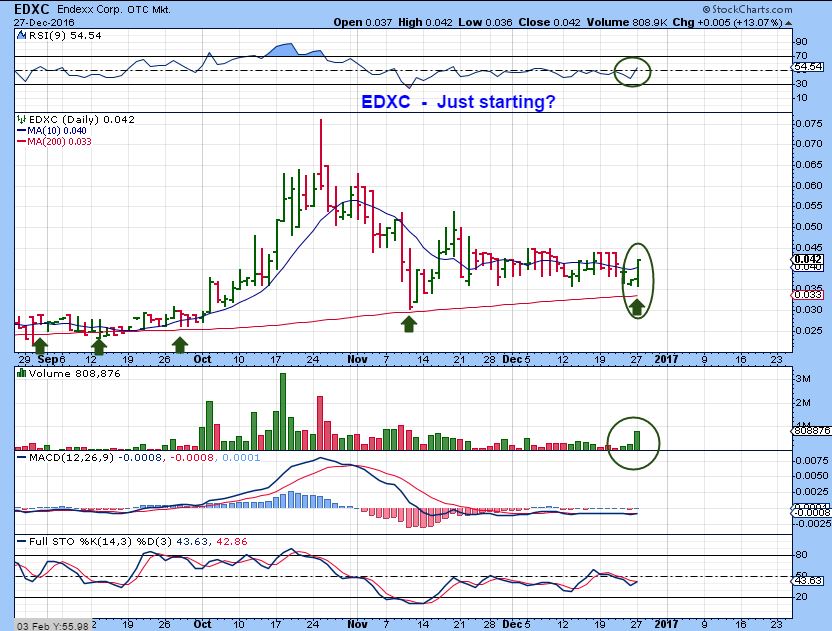Click the 90 level label on RSI axis
The image size is (832, 631).
(802, 42)
